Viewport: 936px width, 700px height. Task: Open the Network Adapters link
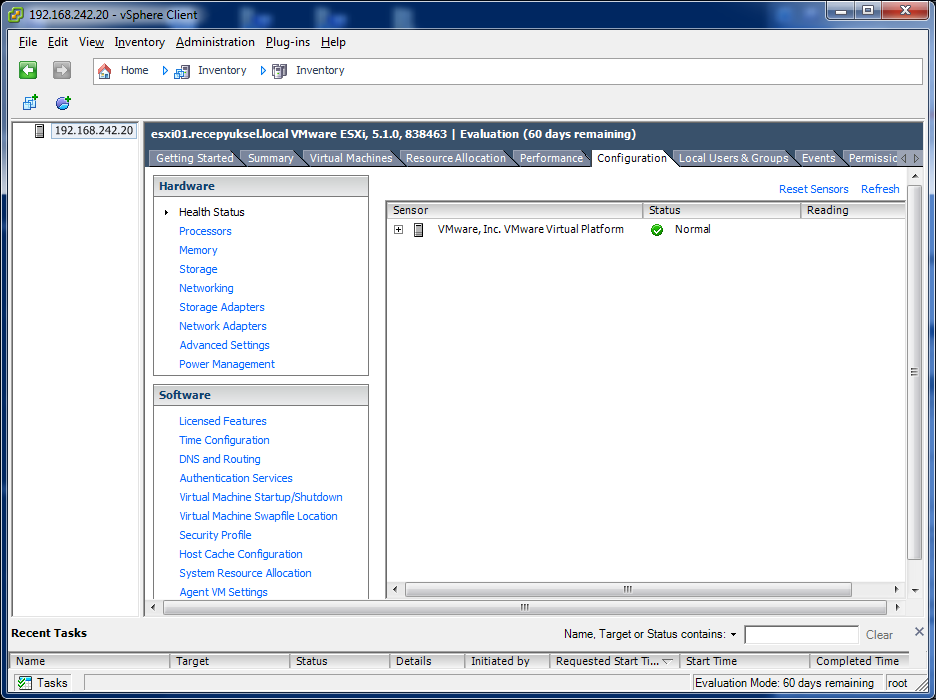[223, 326]
